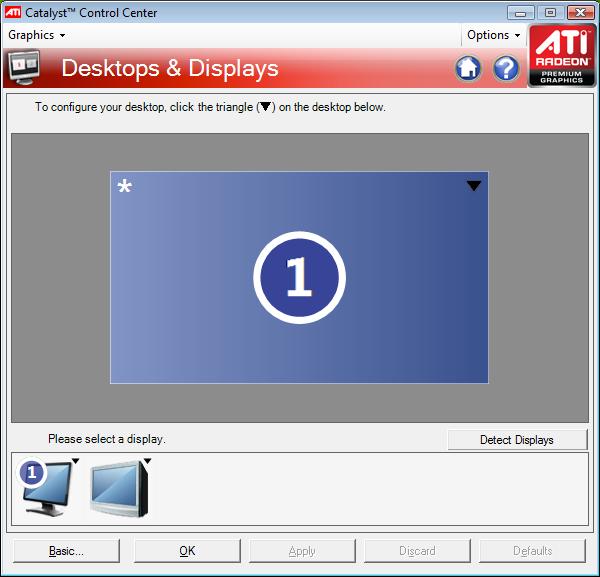Switch to Basic view
The width and height of the screenshot is (600, 577).
pyautogui.click(x=66, y=551)
